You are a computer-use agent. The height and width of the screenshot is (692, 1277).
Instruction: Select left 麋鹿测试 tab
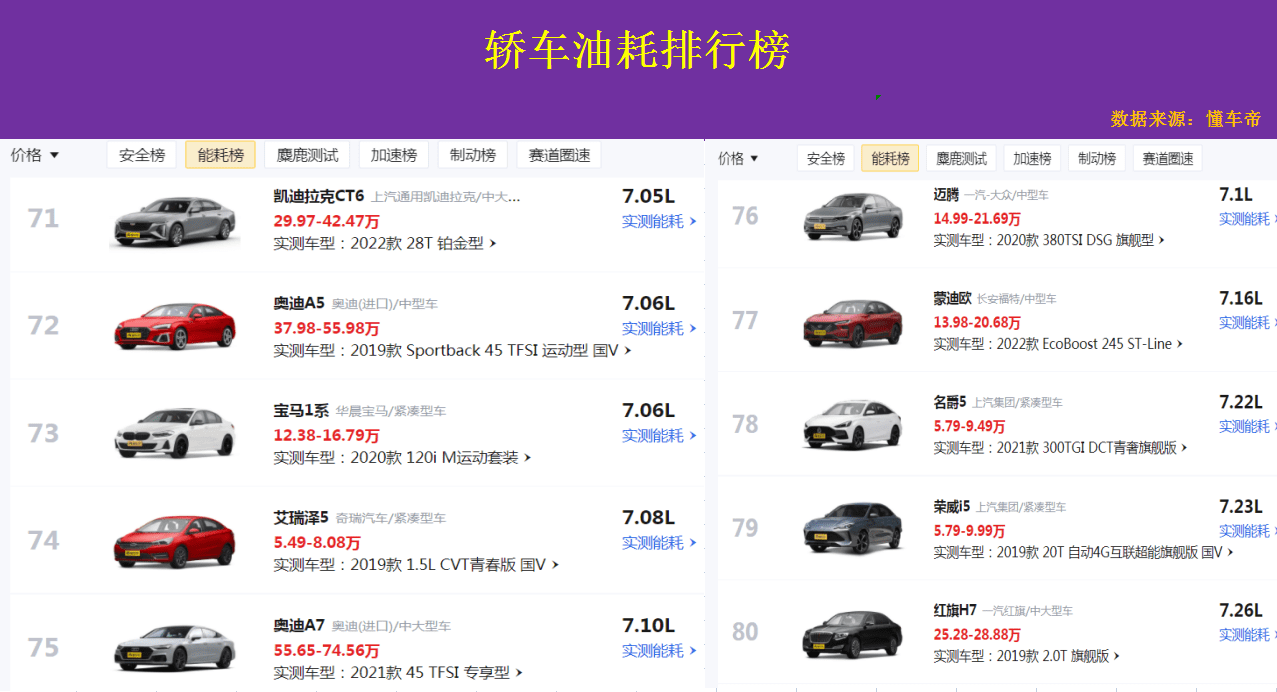307,155
